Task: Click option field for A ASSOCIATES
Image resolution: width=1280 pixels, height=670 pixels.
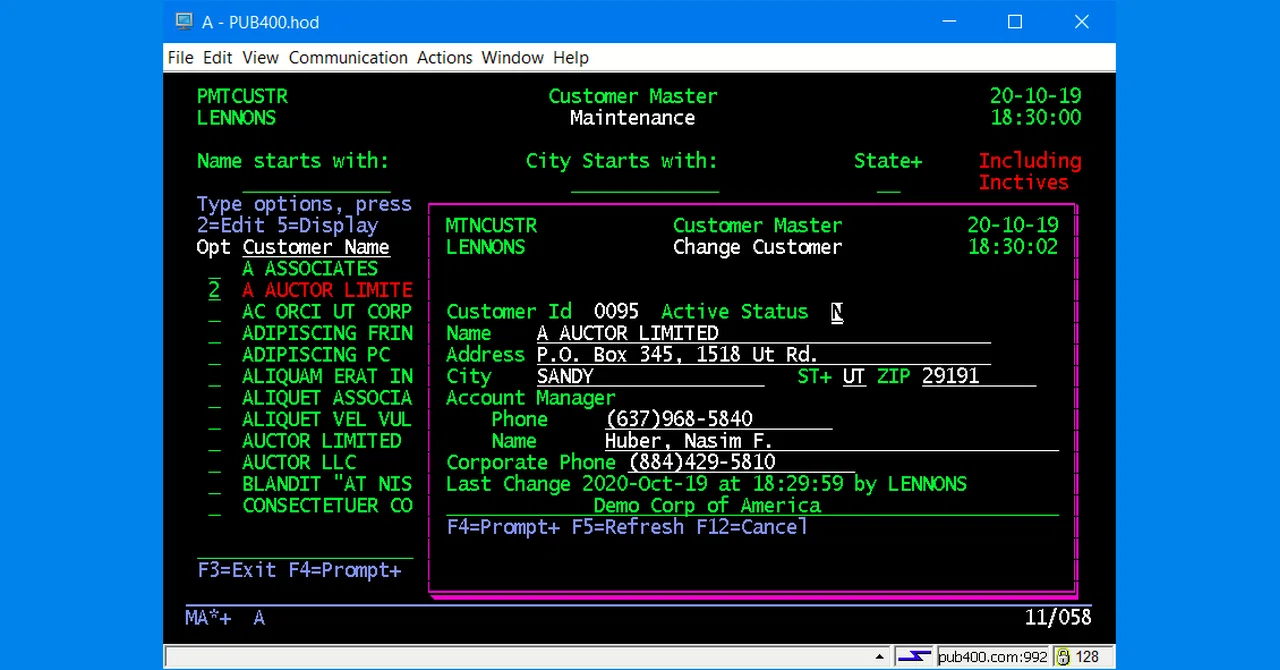Action: [214, 269]
